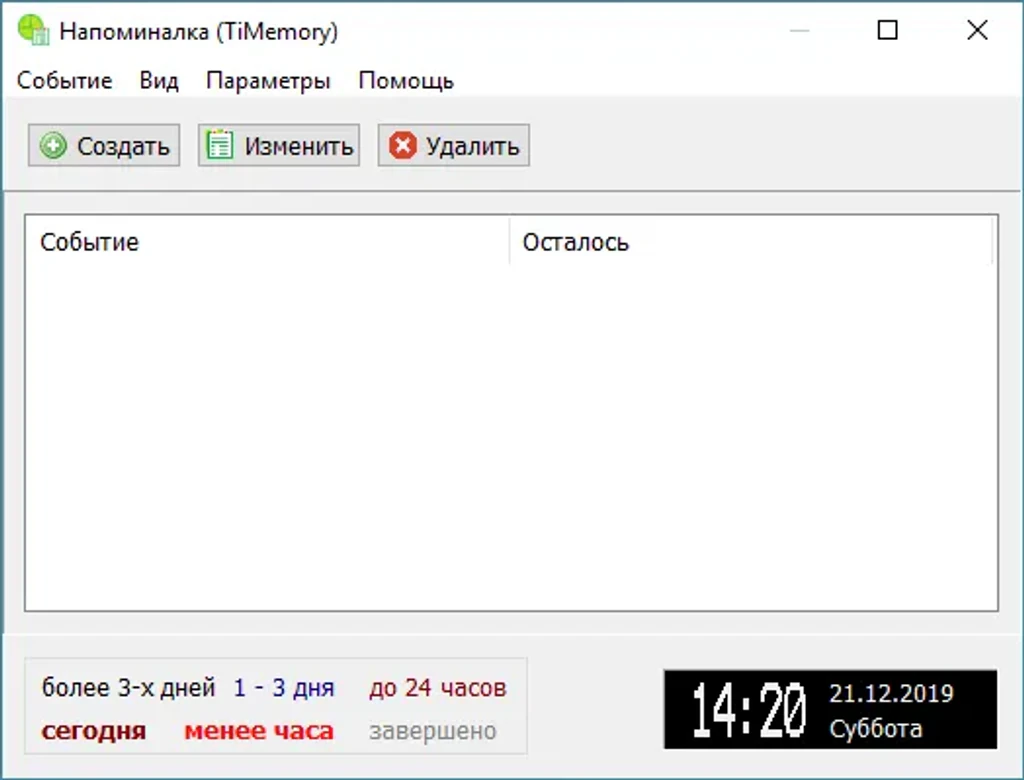Image resolution: width=1024 pixels, height=780 pixels.
Task: Click the 14:20 clock display
Action: point(749,710)
